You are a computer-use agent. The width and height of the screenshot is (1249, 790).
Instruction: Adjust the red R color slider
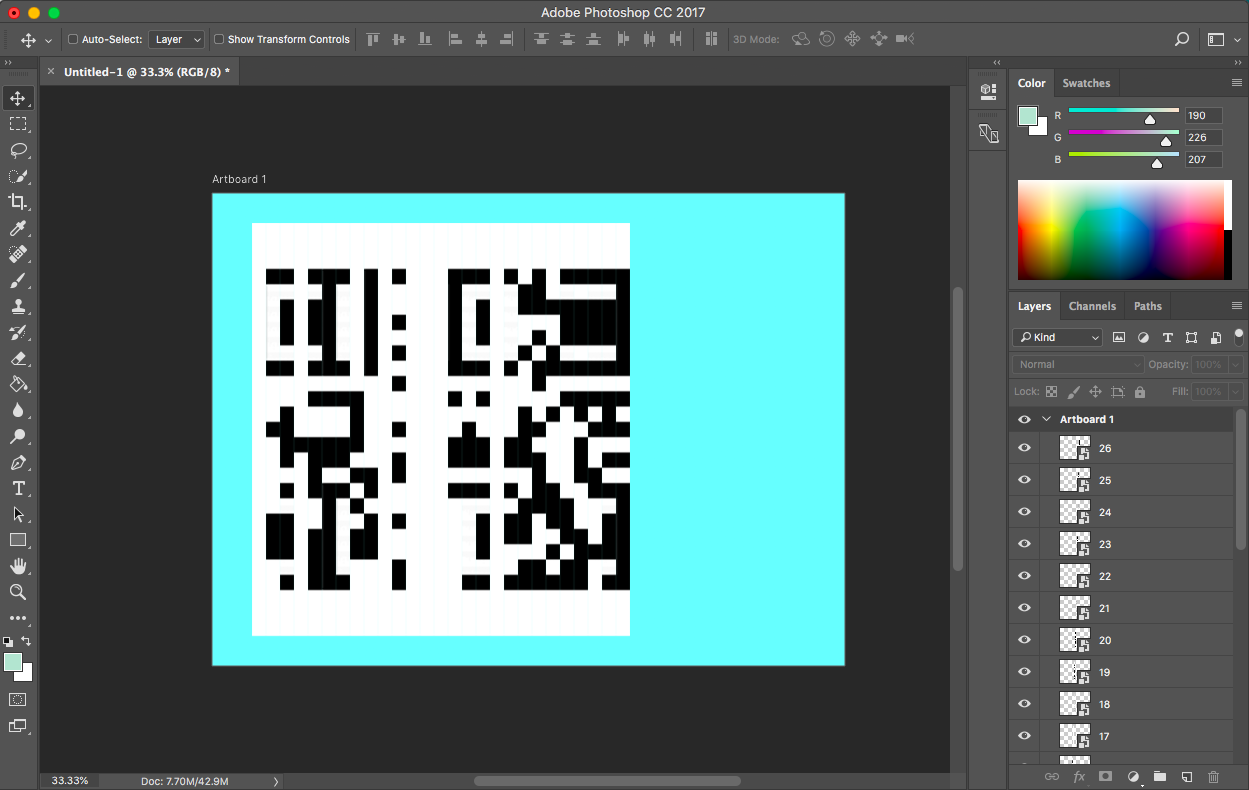pyautogui.click(x=1150, y=119)
